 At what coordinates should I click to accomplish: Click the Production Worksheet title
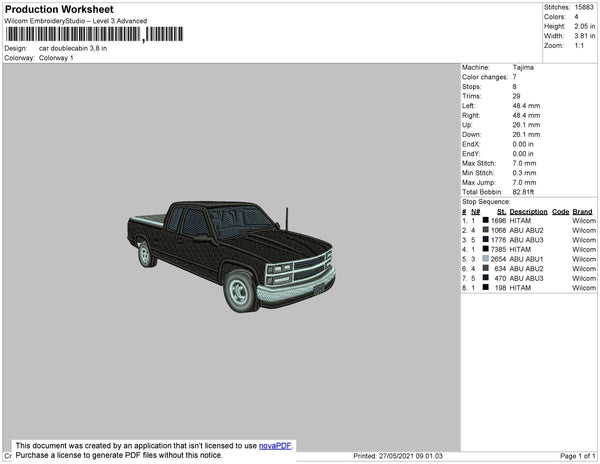[x=59, y=10]
